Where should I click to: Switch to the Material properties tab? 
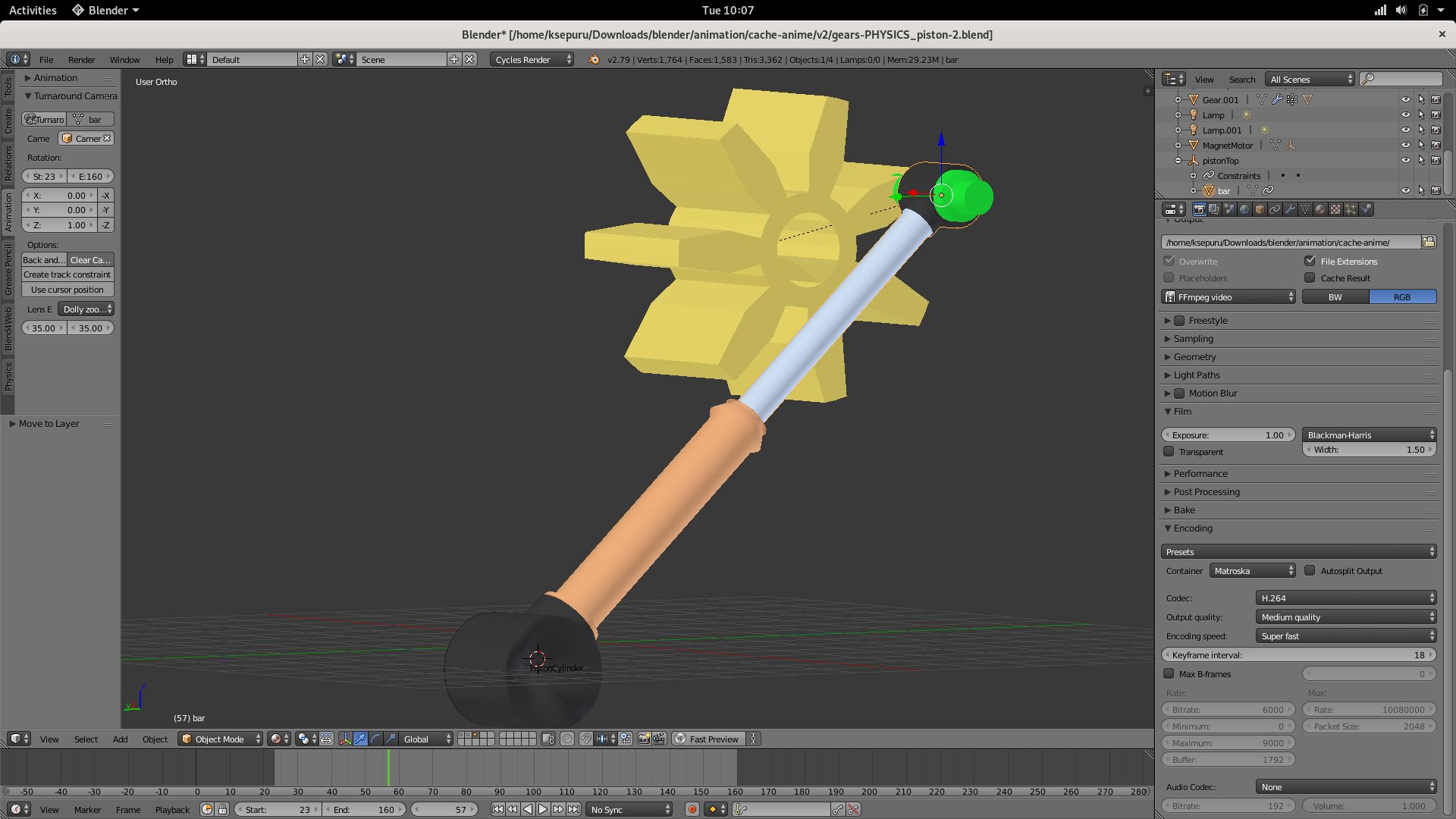pyautogui.click(x=1320, y=209)
